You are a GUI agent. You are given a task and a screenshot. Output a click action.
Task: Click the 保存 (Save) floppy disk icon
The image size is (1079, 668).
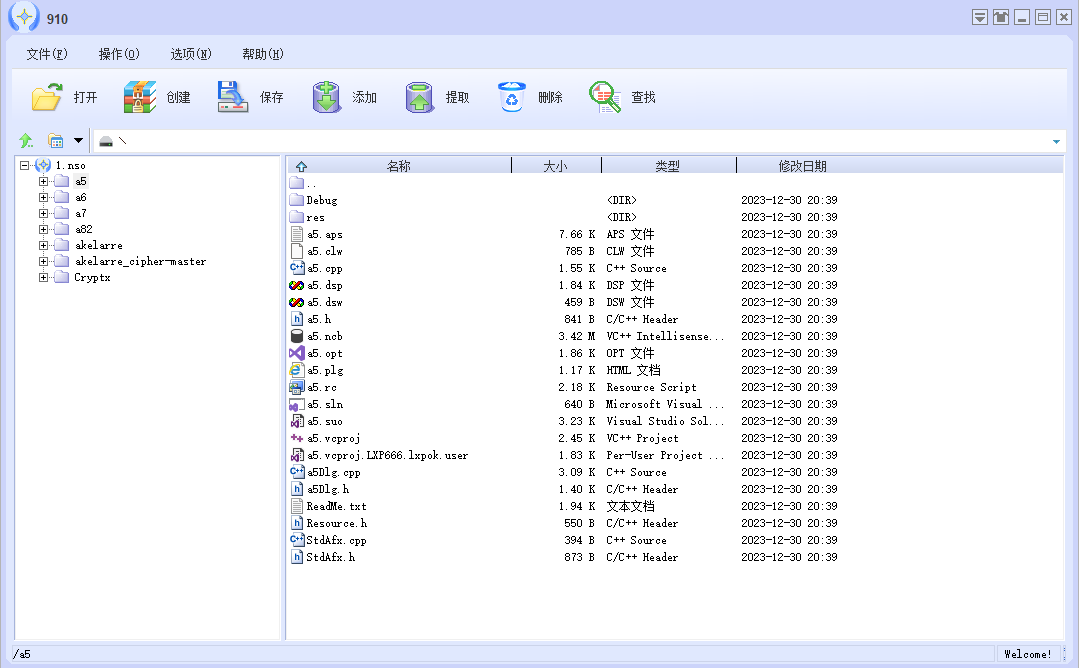(233, 97)
